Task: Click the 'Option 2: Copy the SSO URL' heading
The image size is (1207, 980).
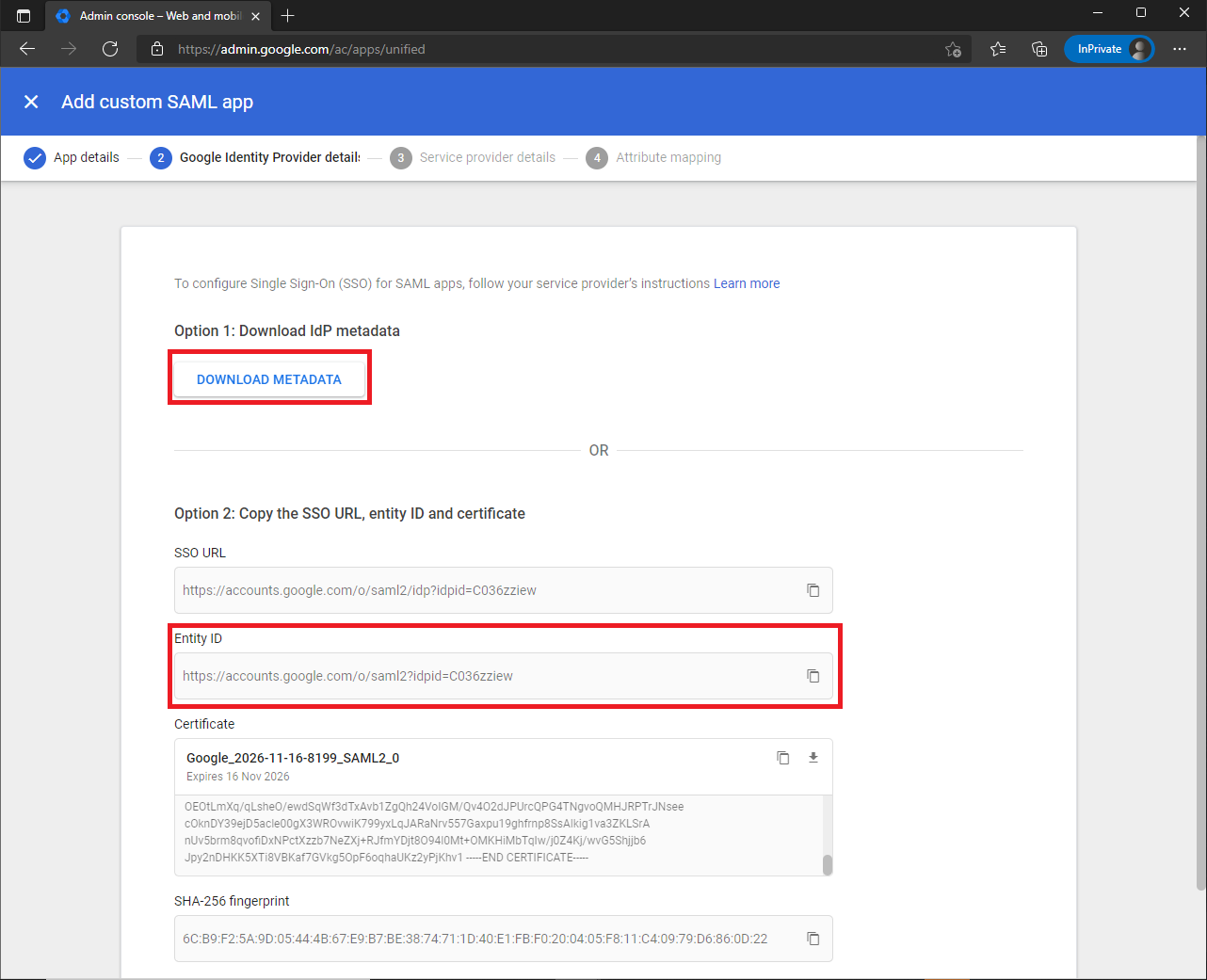Action: (x=349, y=513)
